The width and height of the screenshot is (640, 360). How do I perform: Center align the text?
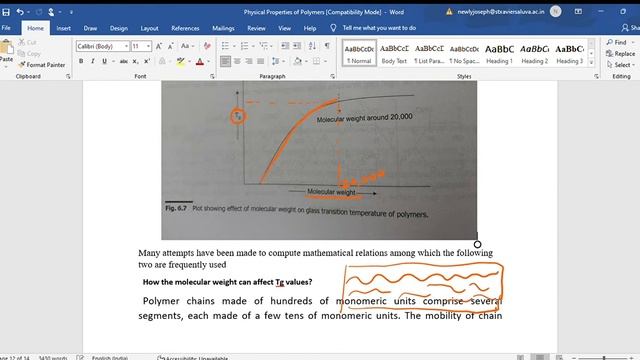237,61
